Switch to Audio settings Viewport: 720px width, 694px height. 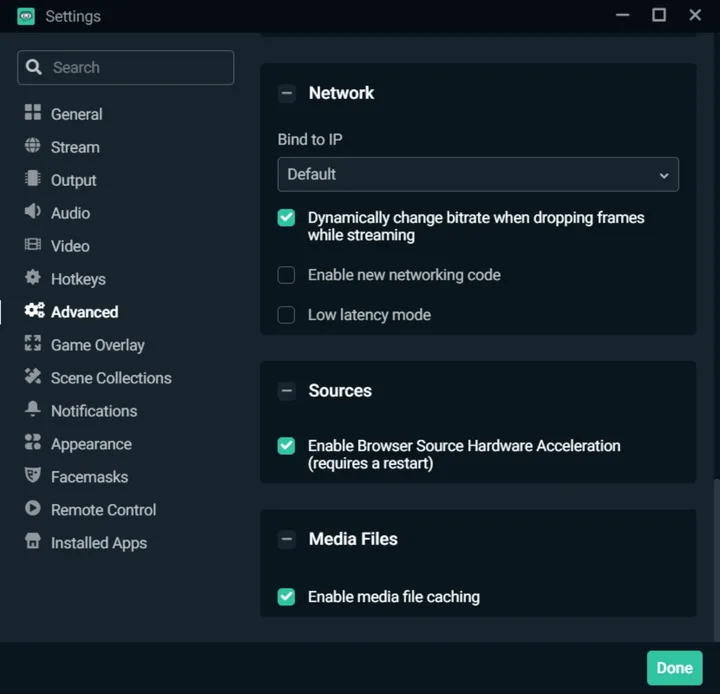pos(70,213)
